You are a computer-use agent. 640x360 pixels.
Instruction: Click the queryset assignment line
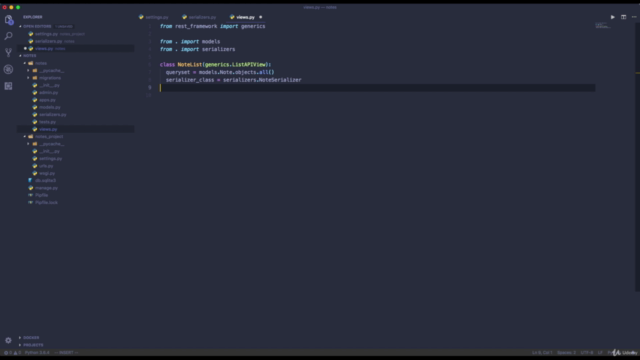pyautogui.click(x=220, y=72)
